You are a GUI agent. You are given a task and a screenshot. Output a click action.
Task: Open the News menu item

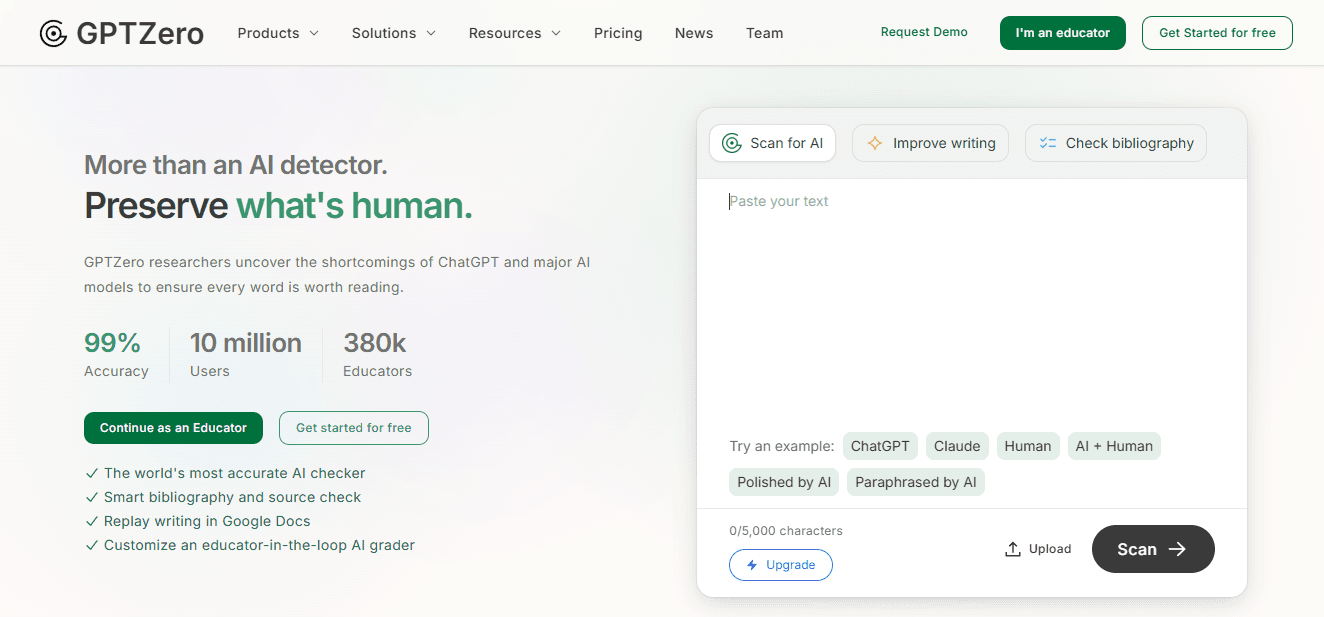pos(694,33)
